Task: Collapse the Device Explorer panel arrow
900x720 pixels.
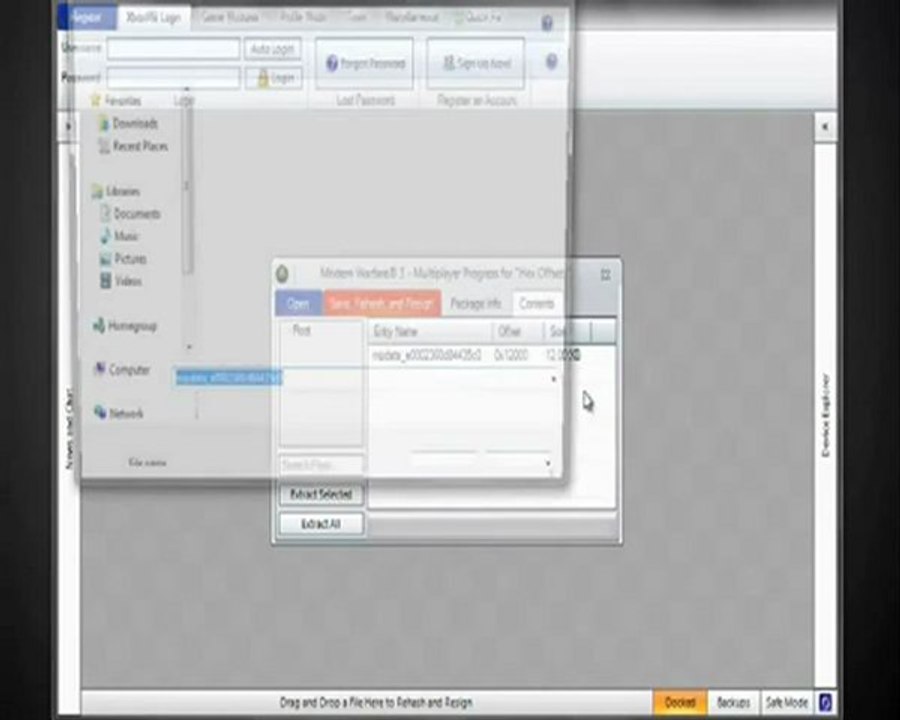Action: (x=825, y=126)
